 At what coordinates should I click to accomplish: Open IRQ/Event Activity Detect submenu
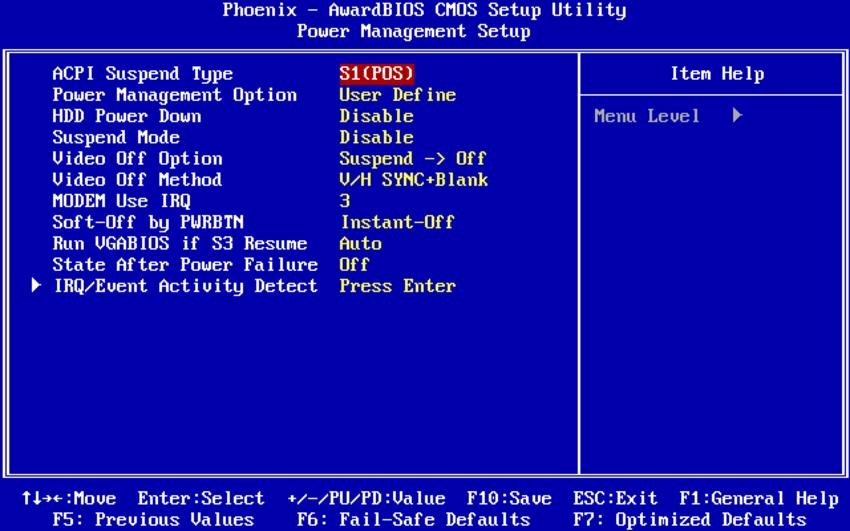(185, 286)
